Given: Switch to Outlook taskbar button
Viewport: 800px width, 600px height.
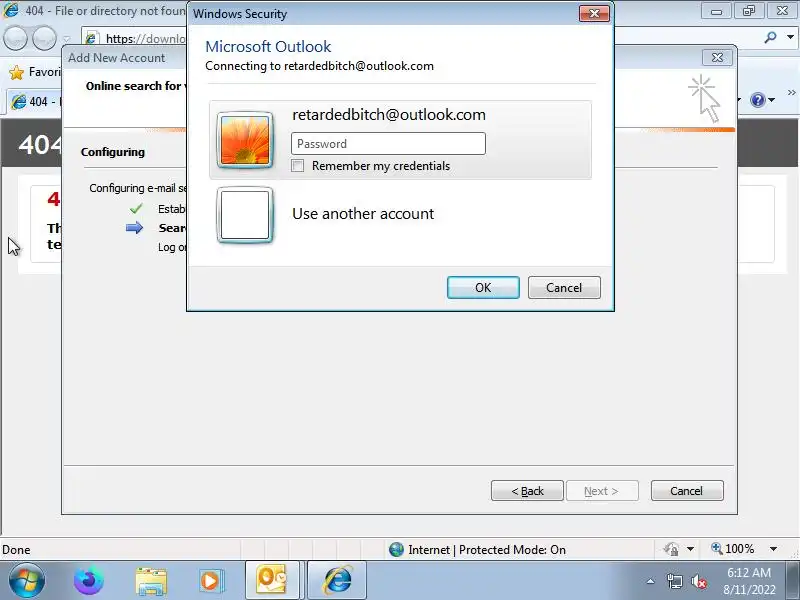Looking at the screenshot, I should pyautogui.click(x=272, y=580).
